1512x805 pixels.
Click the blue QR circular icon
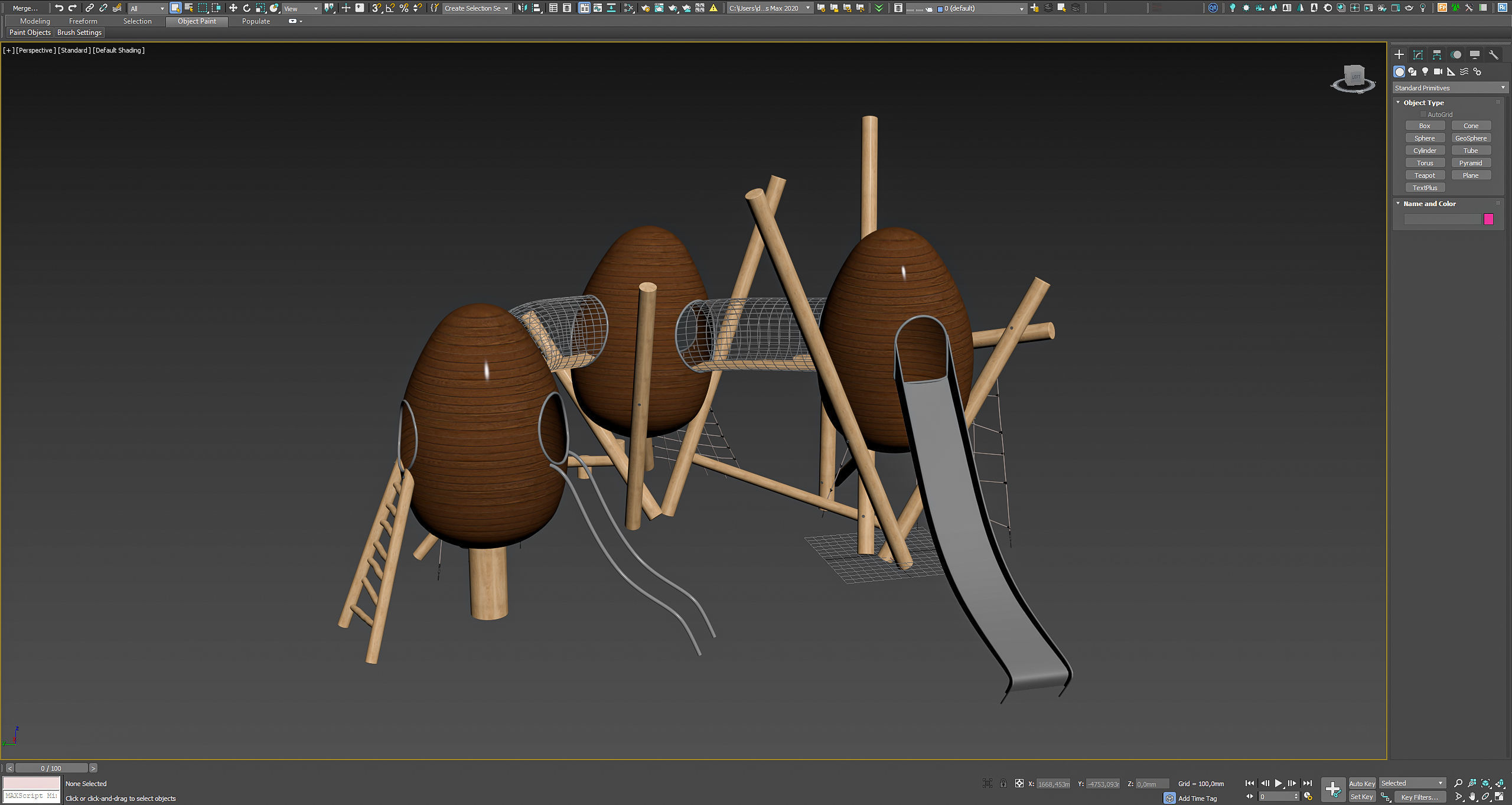coord(1213,8)
